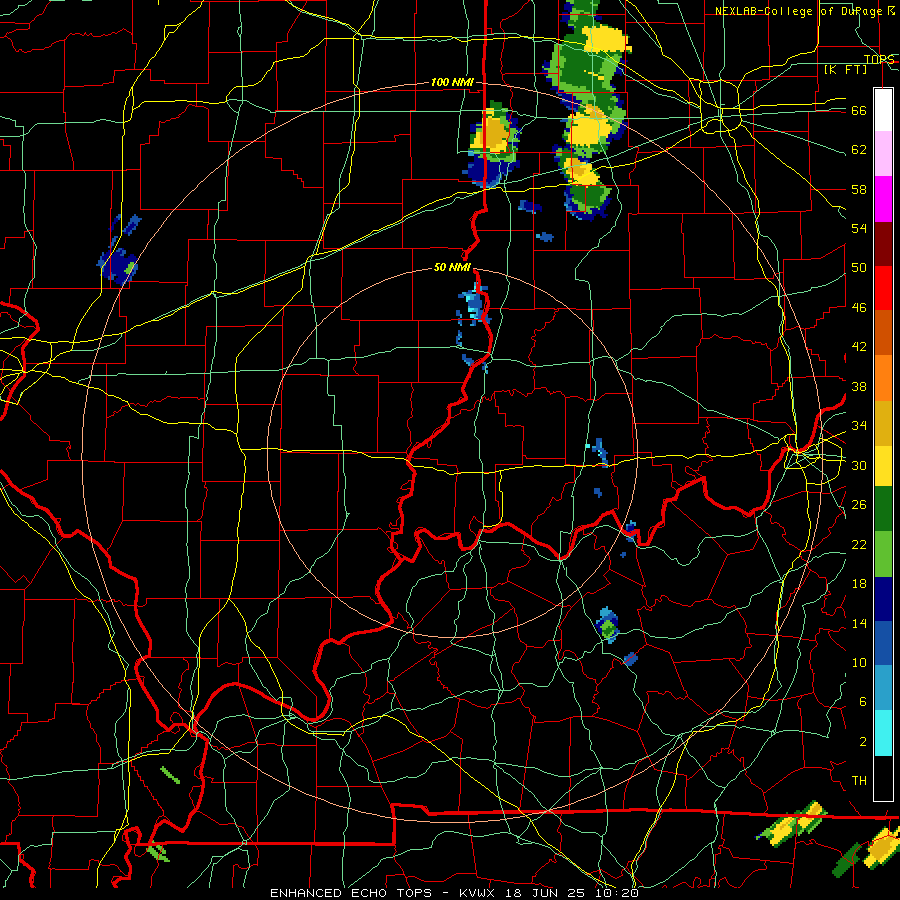
Task: Click the cyan band in the color scale
Action: click(883, 733)
